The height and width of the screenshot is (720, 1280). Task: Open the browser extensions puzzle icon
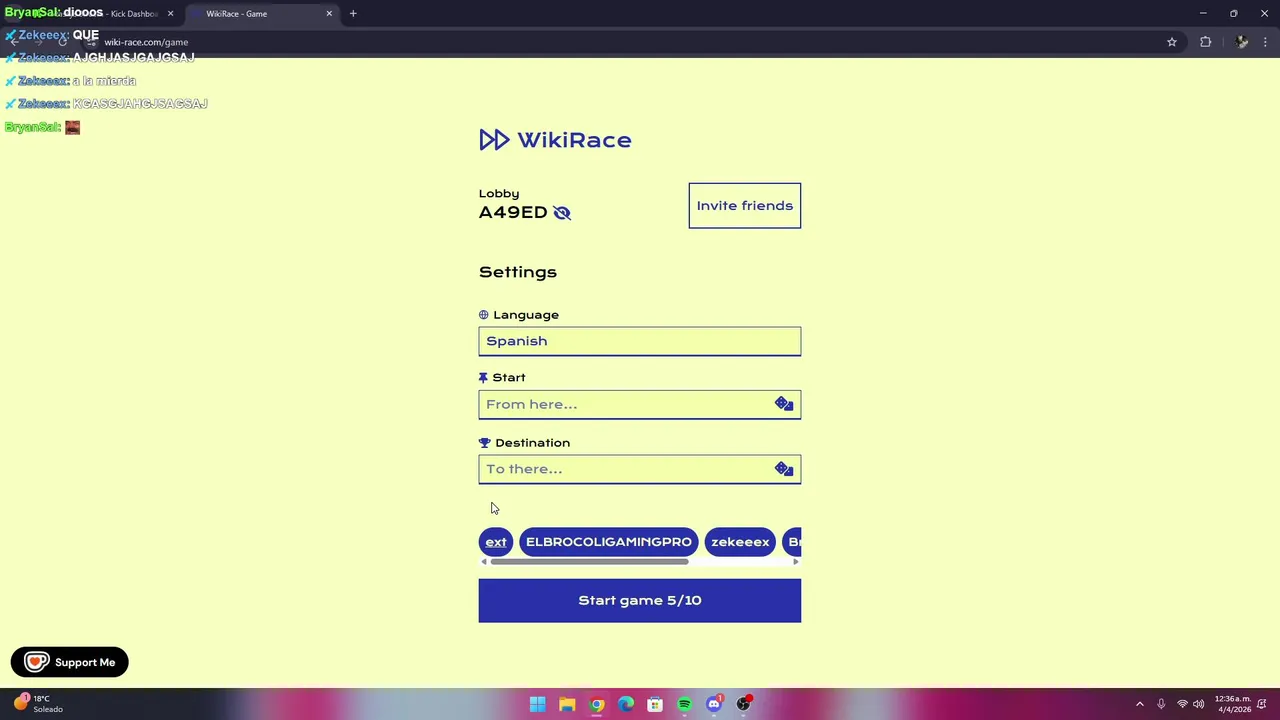[1205, 42]
